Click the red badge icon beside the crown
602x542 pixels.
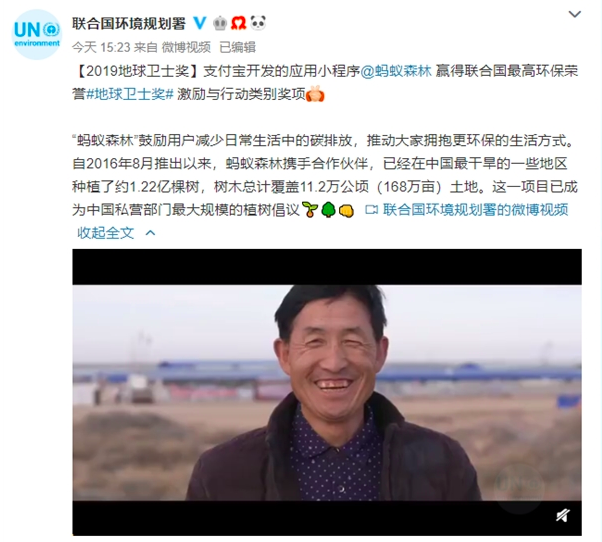(x=238, y=23)
